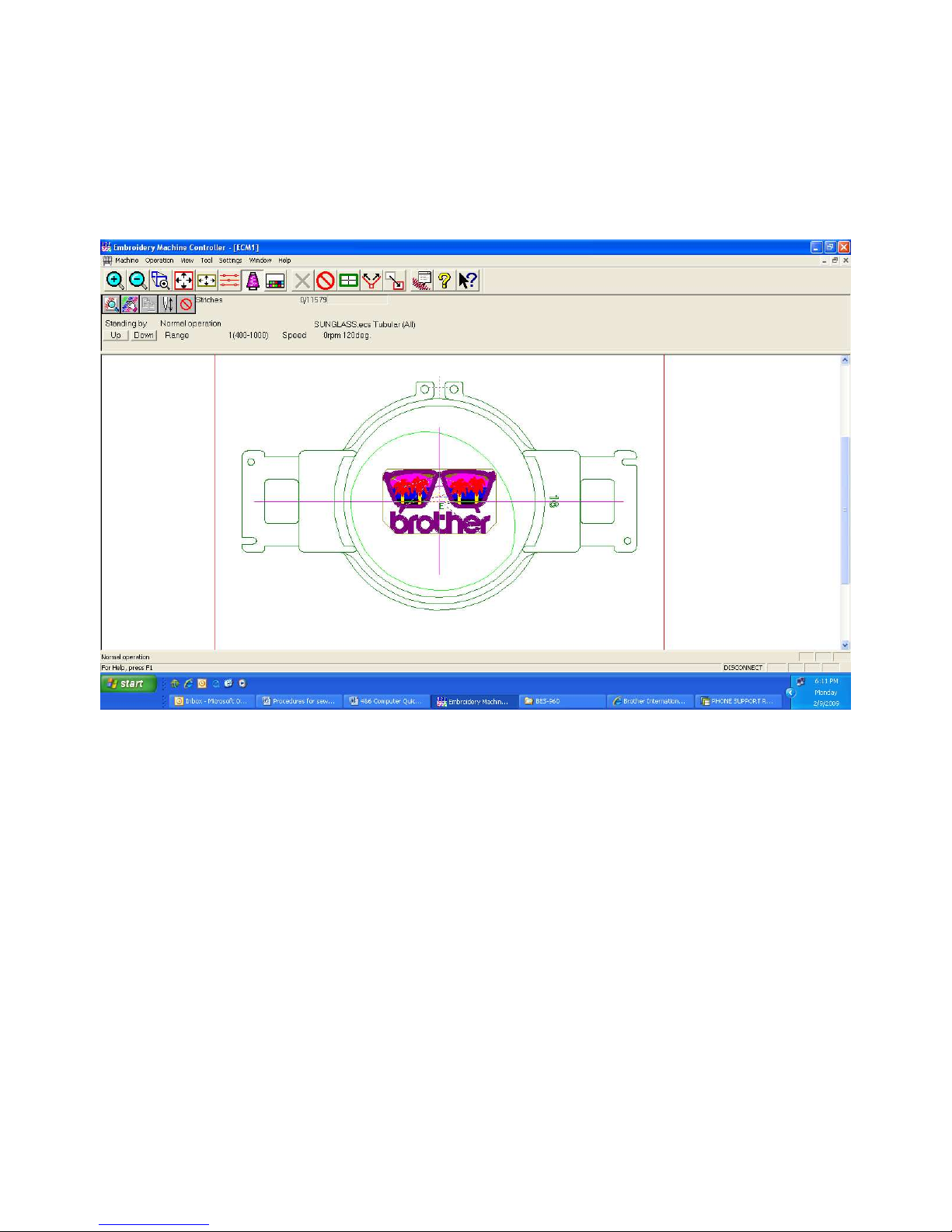Click the DISCONNECT status bar indicator
The height and width of the screenshot is (1232, 952).
pos(743,668)
